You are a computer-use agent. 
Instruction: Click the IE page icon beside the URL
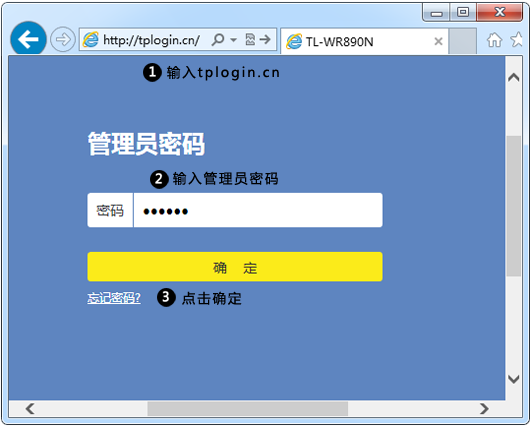91,40
